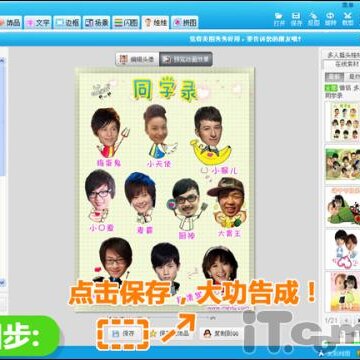360x360 pixels.
Task: Click the pink 捣蛋鬼 name label
Action: click(x=109, y=163)
